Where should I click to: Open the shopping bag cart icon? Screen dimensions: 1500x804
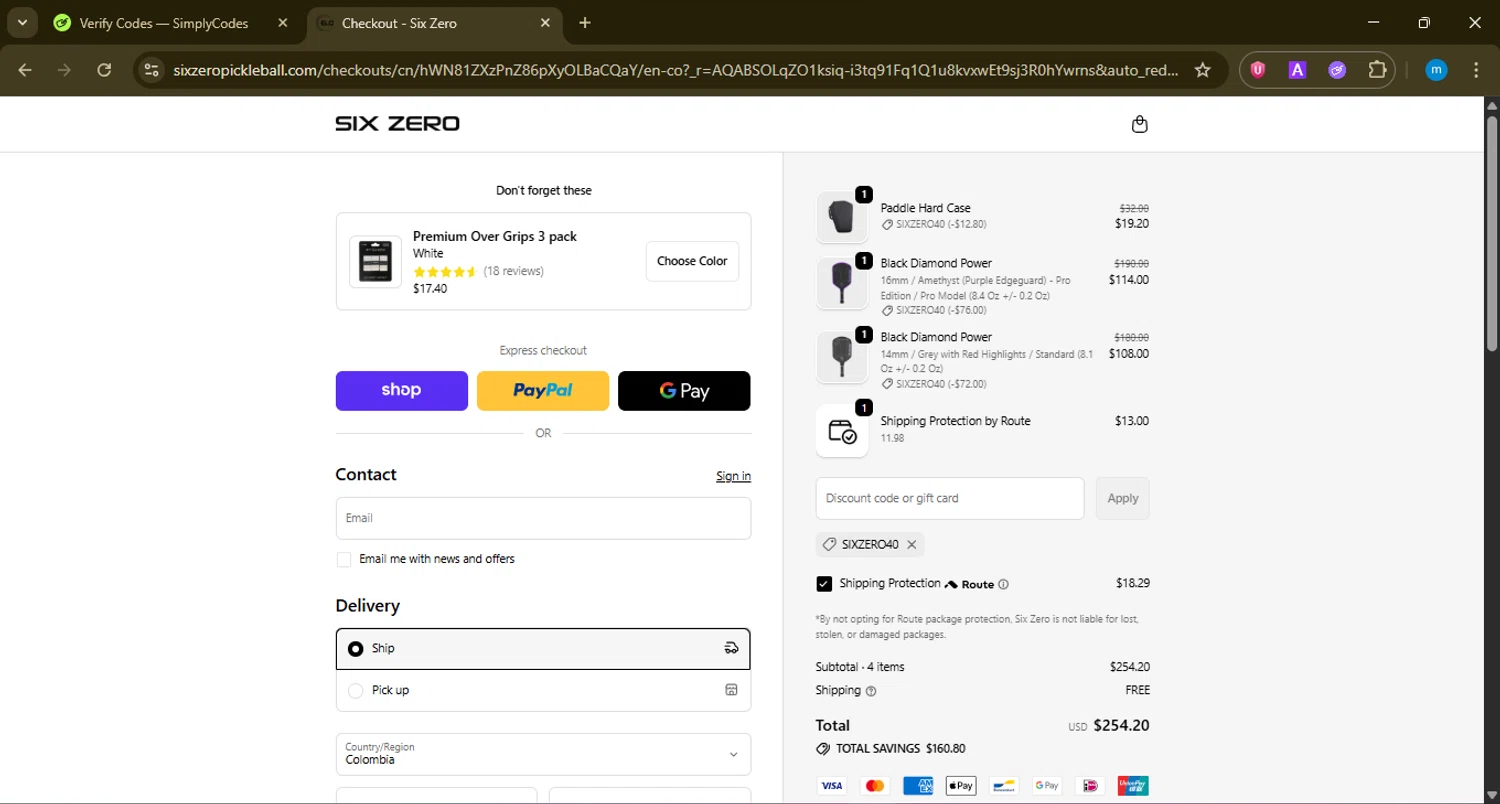(1139, 124)
